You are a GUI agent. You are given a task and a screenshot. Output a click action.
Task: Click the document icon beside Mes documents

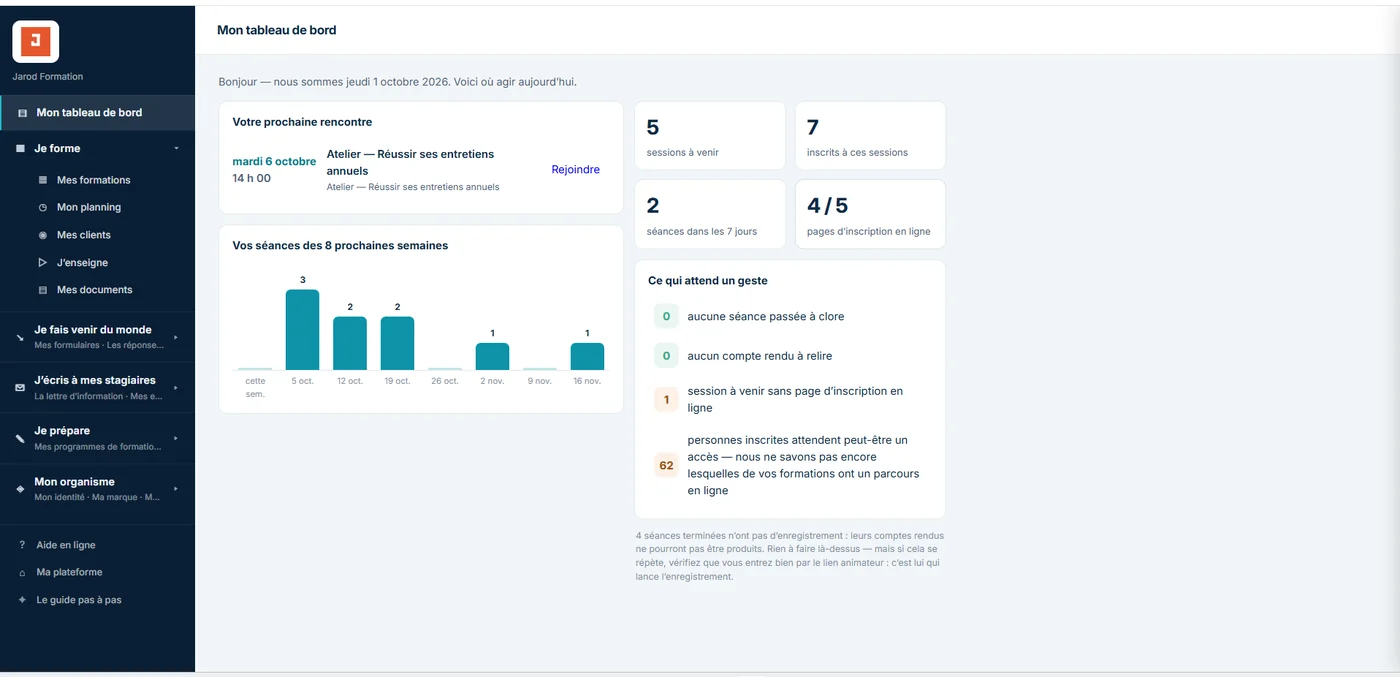pyautogui.click(x=42, y=290)
